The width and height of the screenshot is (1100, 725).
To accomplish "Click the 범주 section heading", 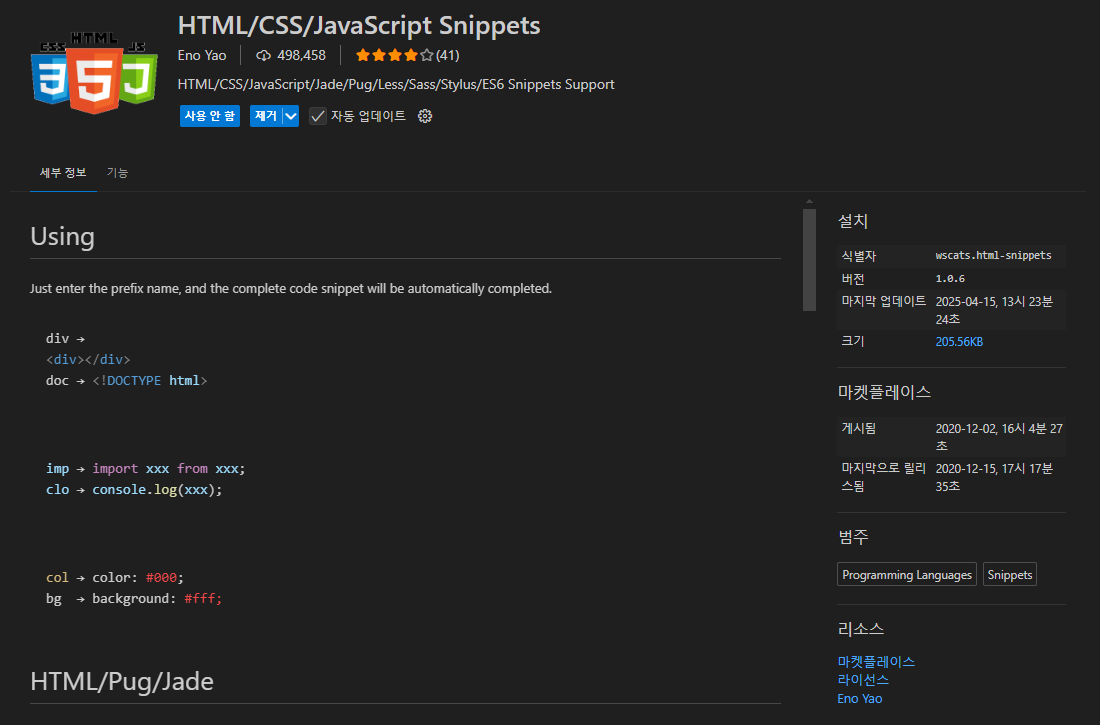I will click(853, 537).
